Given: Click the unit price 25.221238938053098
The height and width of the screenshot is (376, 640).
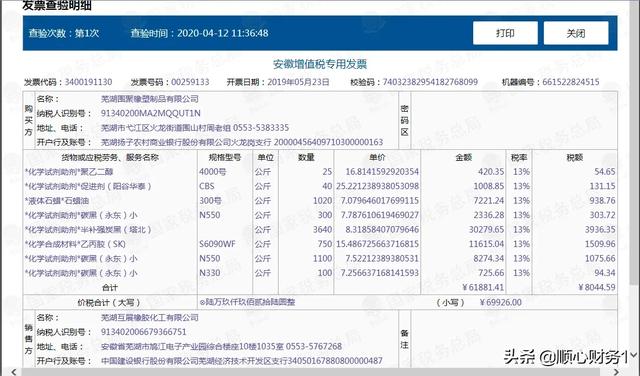Looking at the screenshot, I should coord(378,186).
